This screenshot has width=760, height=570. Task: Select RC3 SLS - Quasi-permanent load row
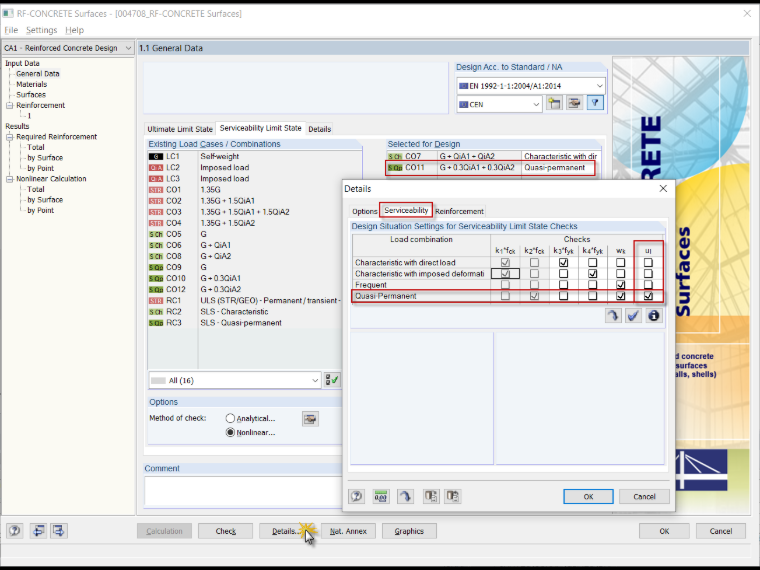[x=245, y=323]
